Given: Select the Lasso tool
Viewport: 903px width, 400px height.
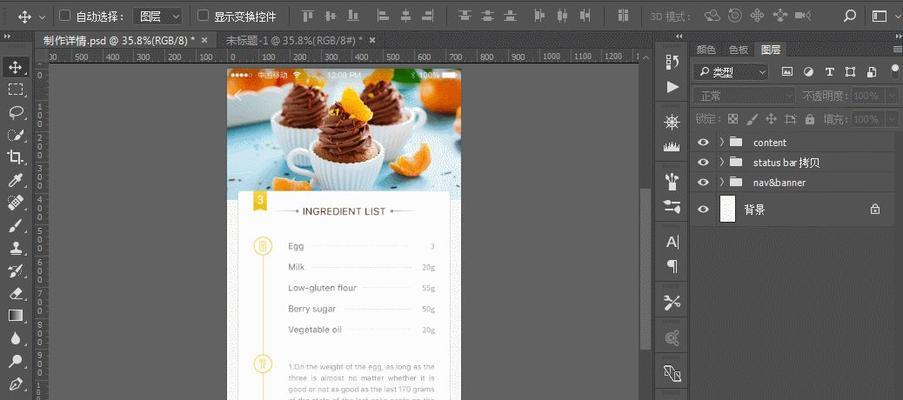Looking at the screenshot, I should [x=16, y=112].
